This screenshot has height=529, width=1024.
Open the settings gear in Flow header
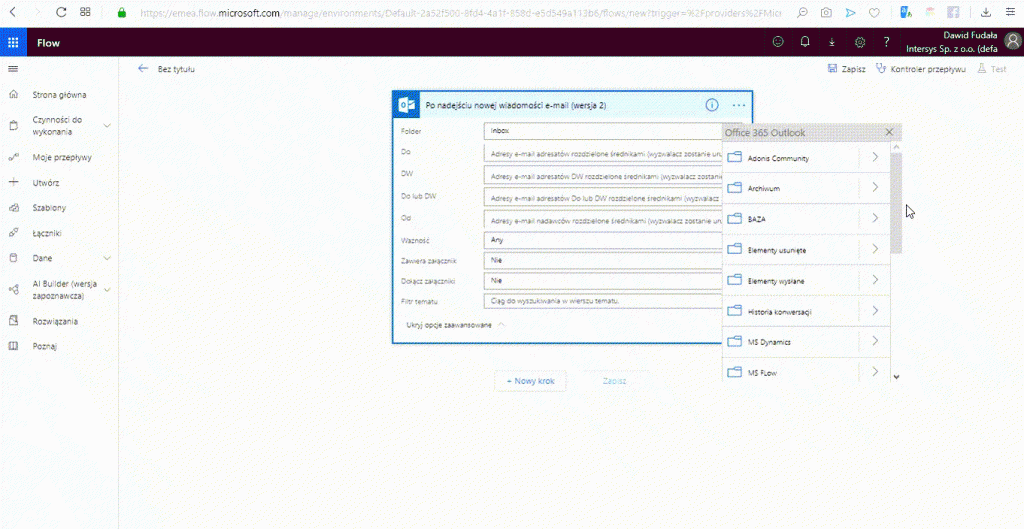pos(859,42)
